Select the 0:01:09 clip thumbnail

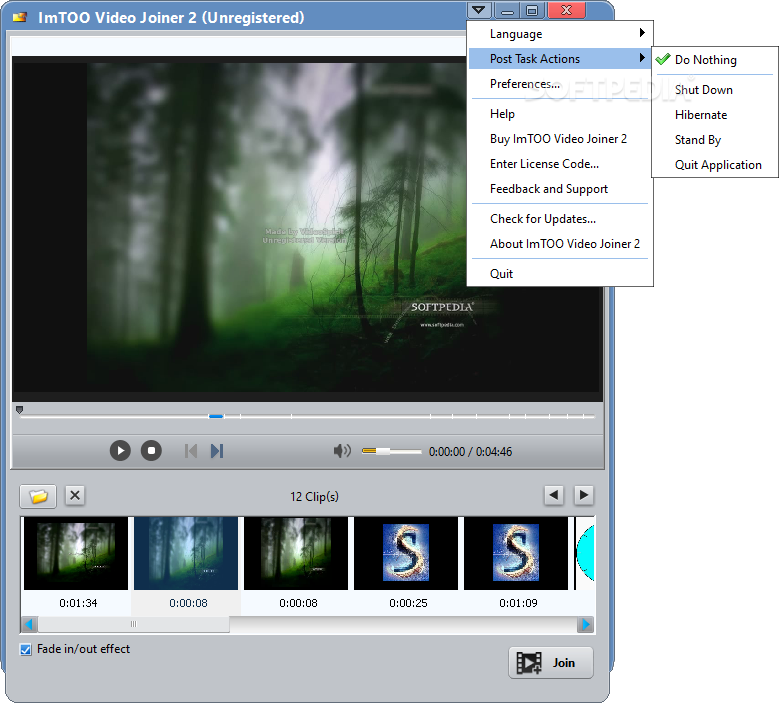[516, 553]
